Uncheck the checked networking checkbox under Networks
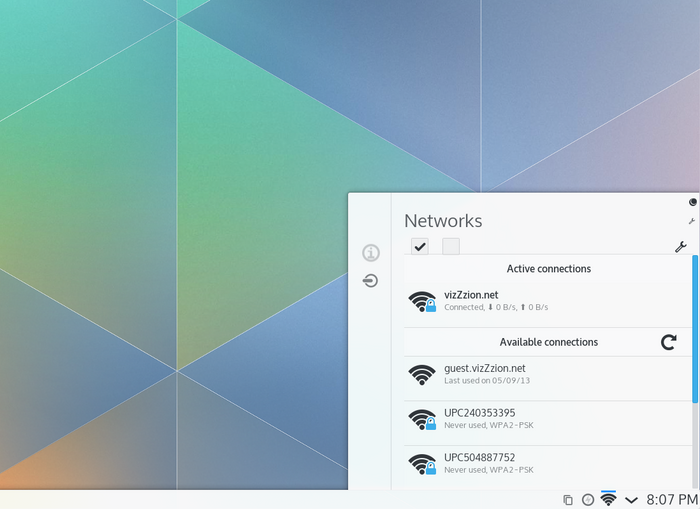Viewport: 700px width, 509px height. pos(420,246)
